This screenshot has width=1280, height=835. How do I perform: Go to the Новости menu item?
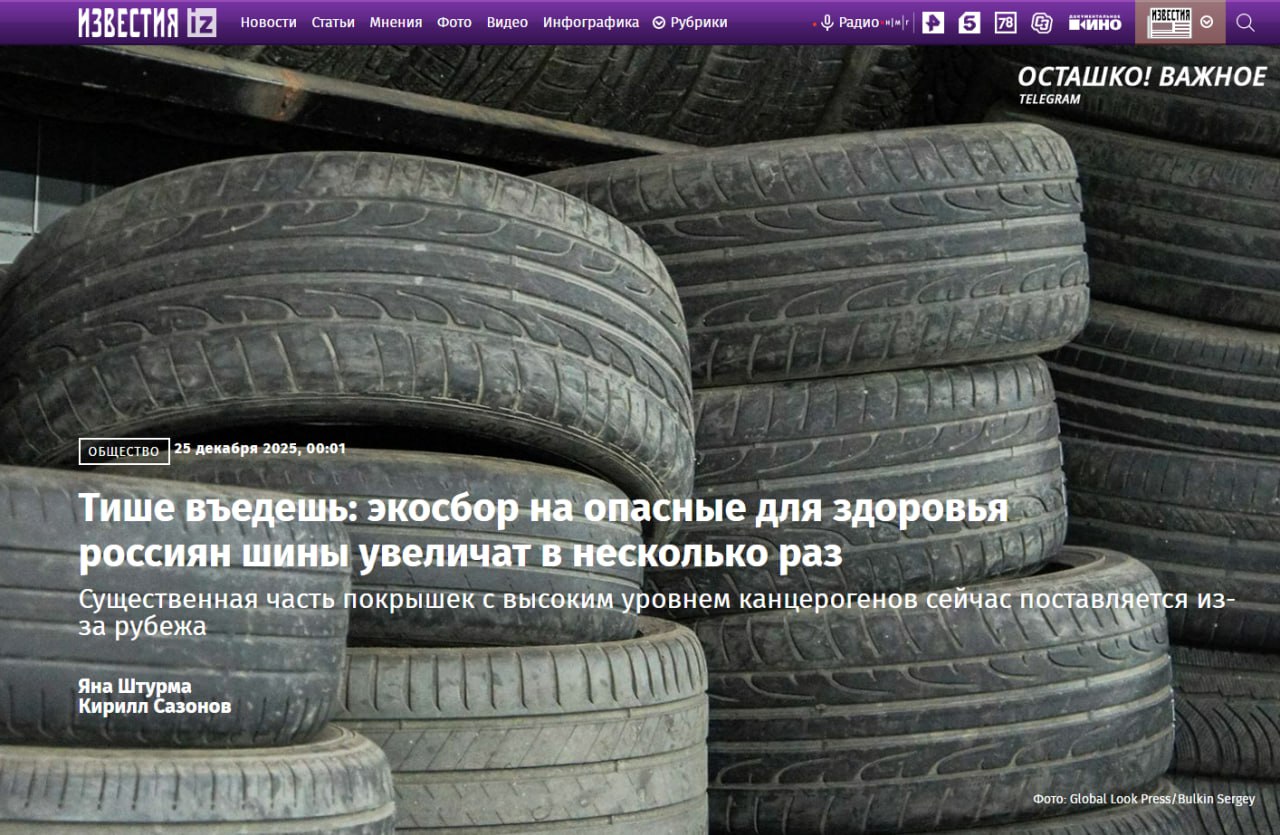(x=268, y=22)
